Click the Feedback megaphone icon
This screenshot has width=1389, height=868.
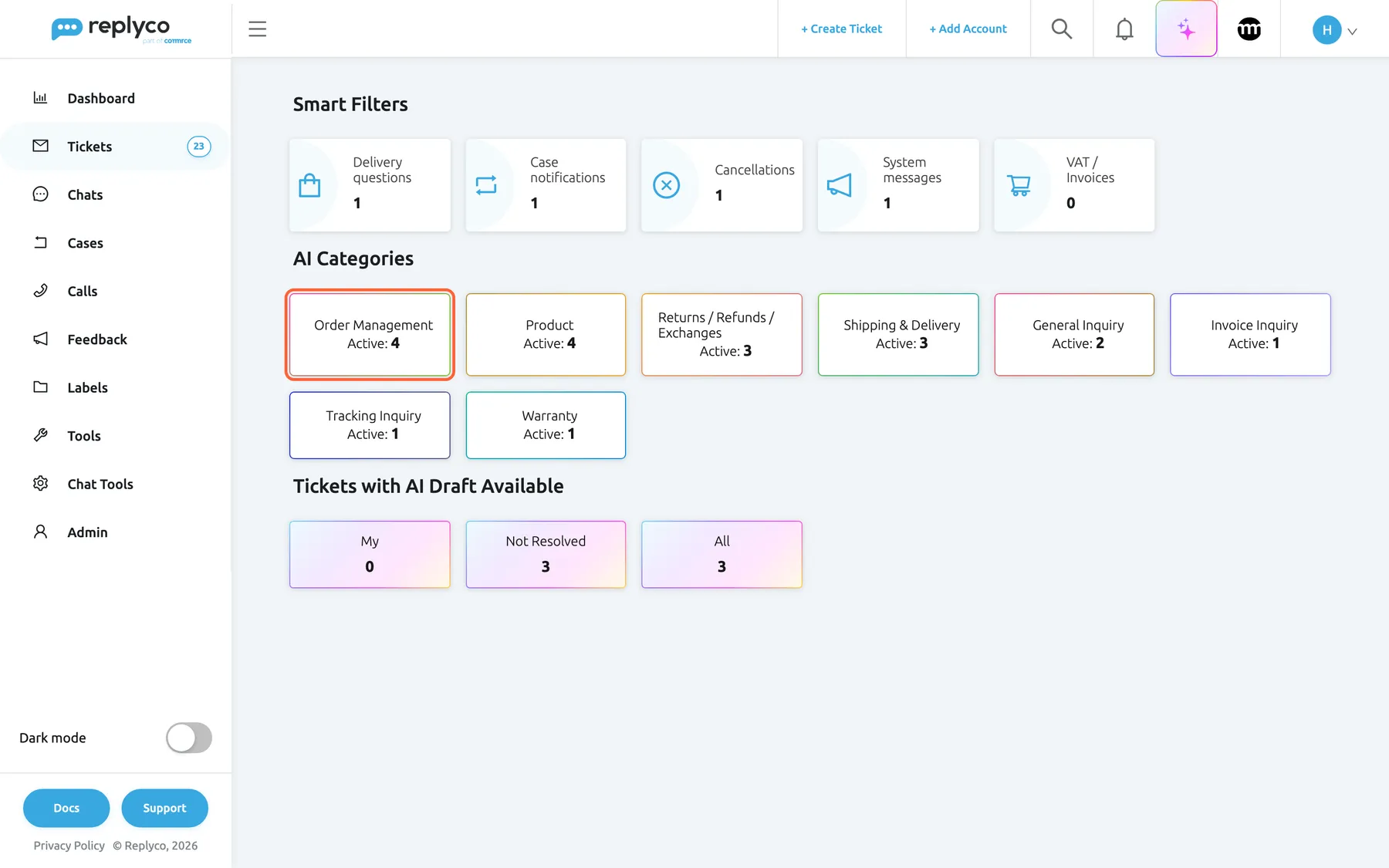coord(40,339)
